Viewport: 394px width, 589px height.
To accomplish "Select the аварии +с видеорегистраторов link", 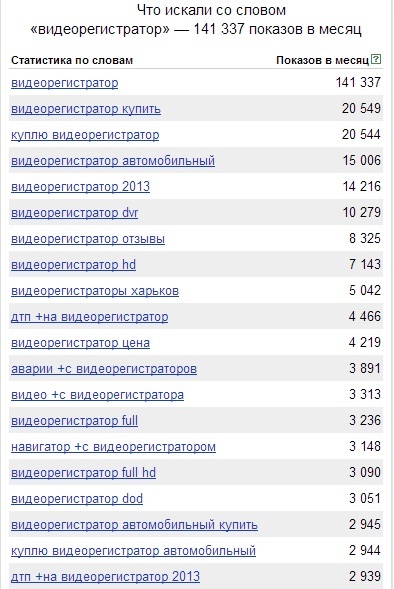I will [x=104, y=369].
